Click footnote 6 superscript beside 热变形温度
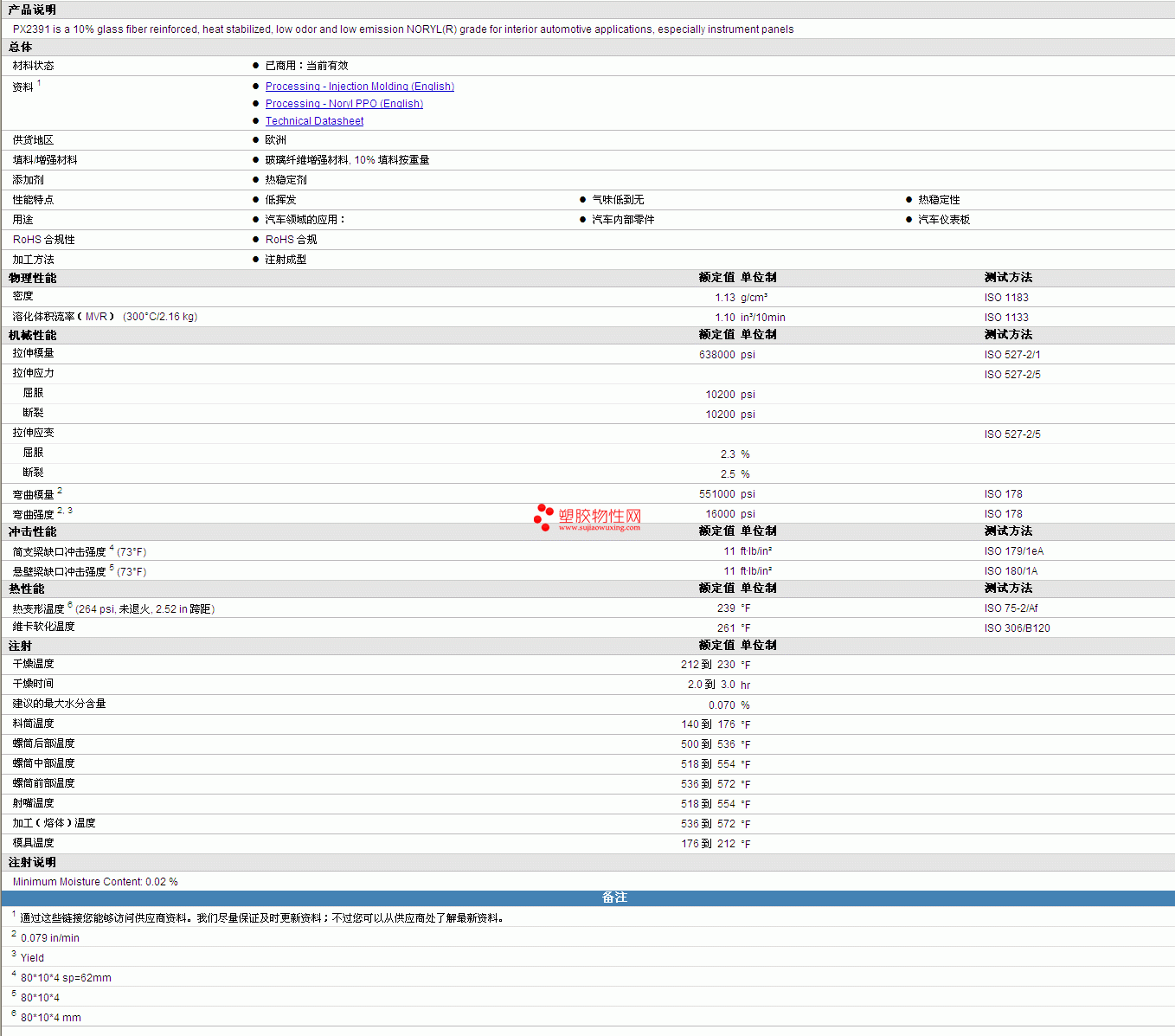The image size is (1175, 1036). 70,605
